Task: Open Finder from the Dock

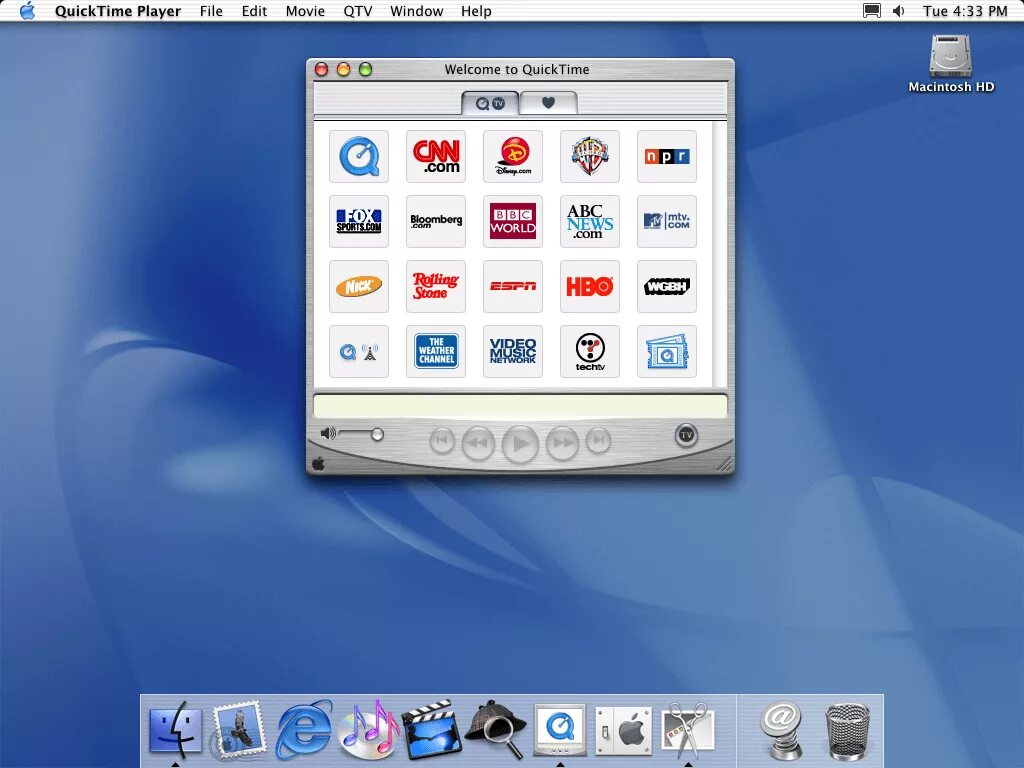Action: (x=175, y=729)
